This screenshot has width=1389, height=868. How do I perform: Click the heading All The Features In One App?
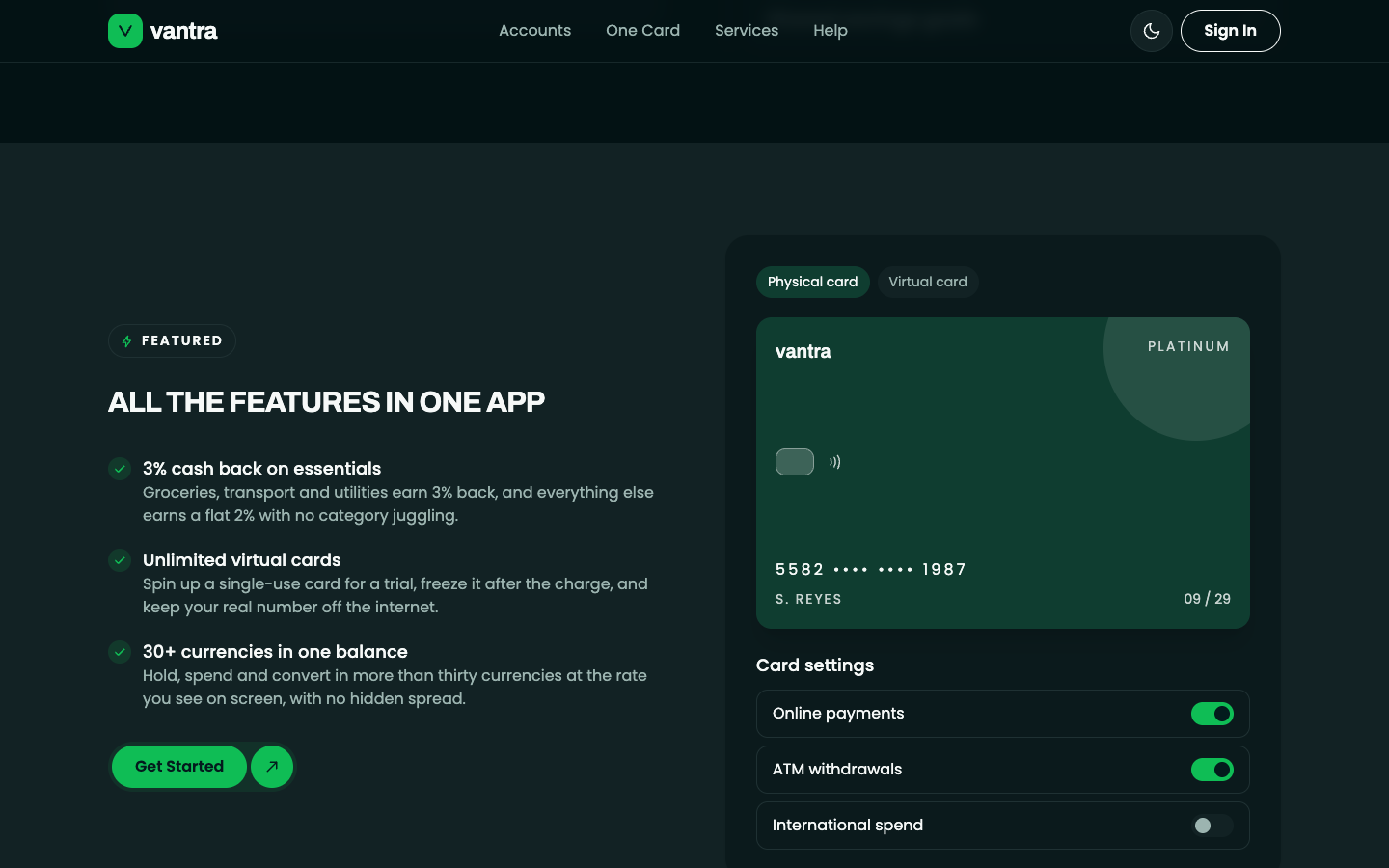tap(326, 402)
